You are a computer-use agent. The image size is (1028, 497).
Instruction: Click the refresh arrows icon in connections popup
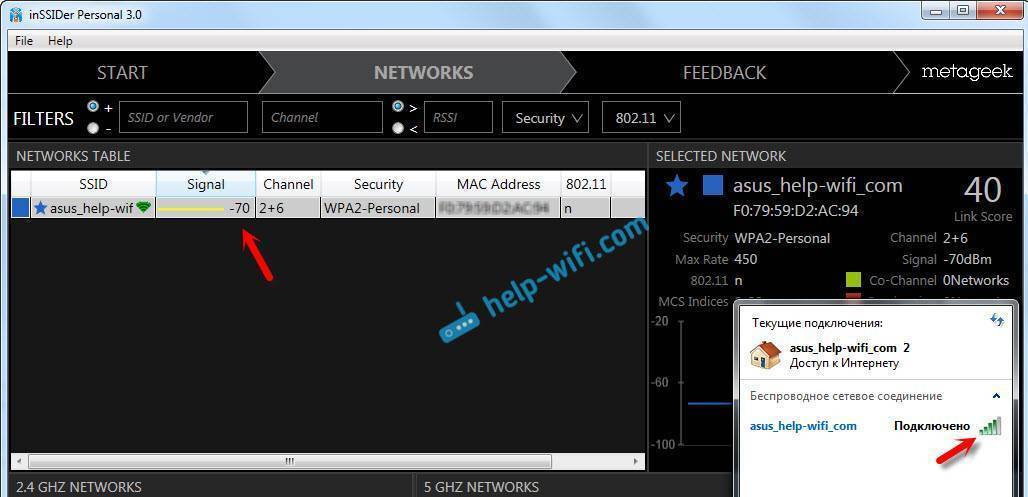coord(997,319)
